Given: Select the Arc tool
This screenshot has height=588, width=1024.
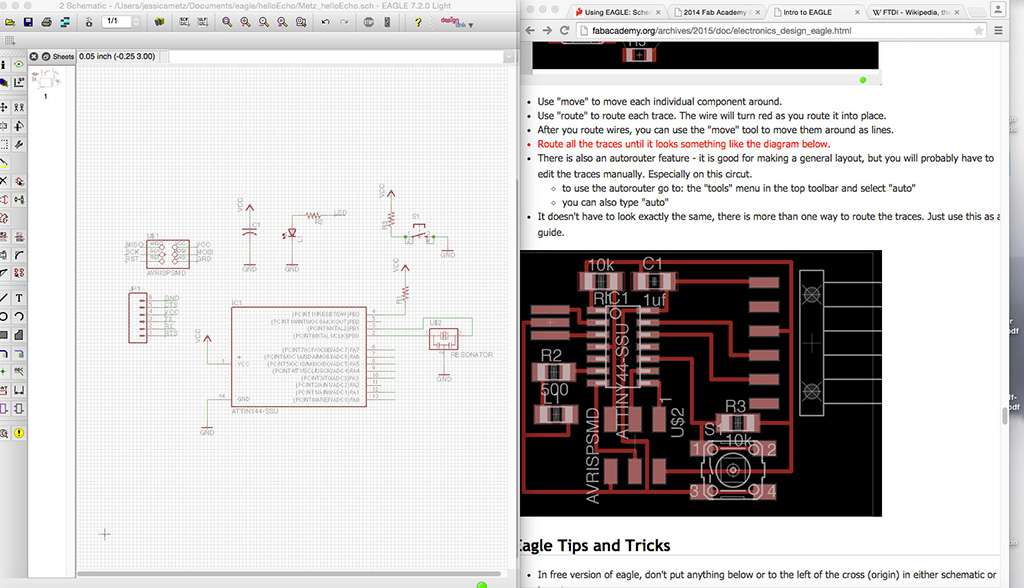Looking at the screenshot, I should pyautogui.click(x=19, y=316).
